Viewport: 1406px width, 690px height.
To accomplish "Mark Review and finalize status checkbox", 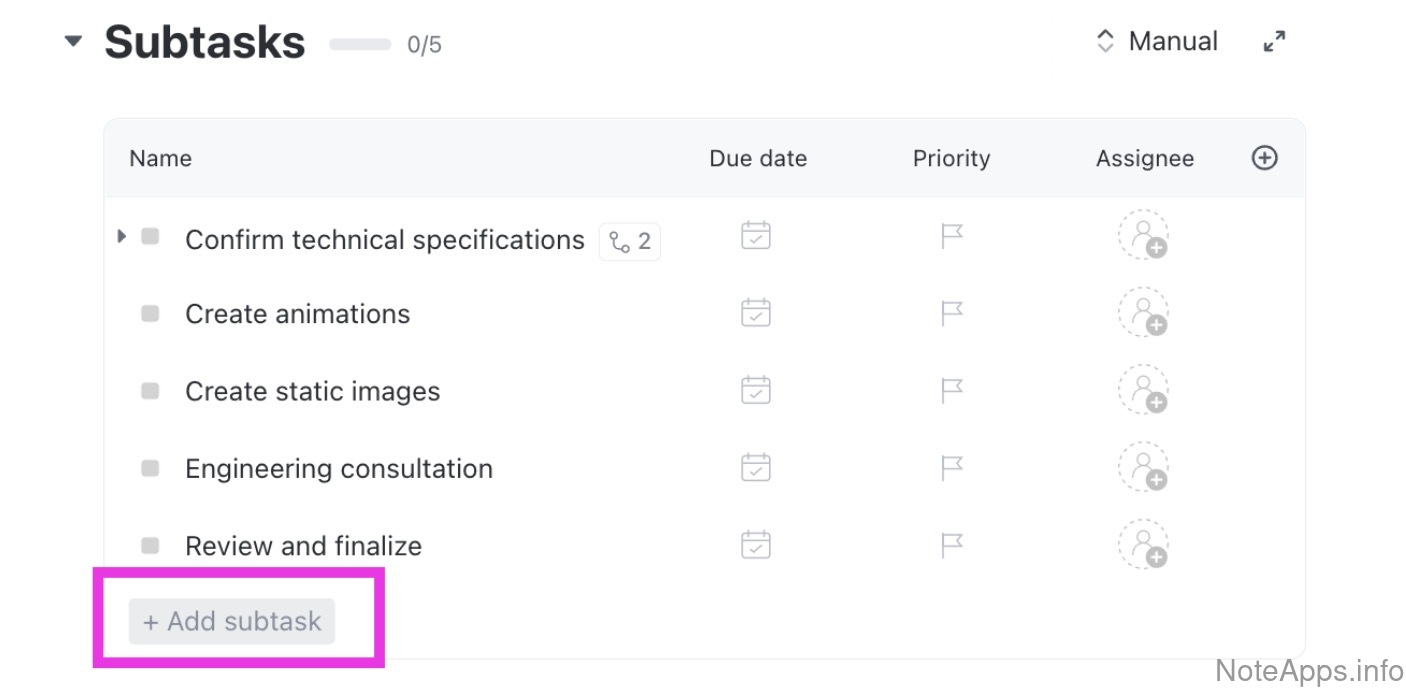I will (x=150, y=546).
